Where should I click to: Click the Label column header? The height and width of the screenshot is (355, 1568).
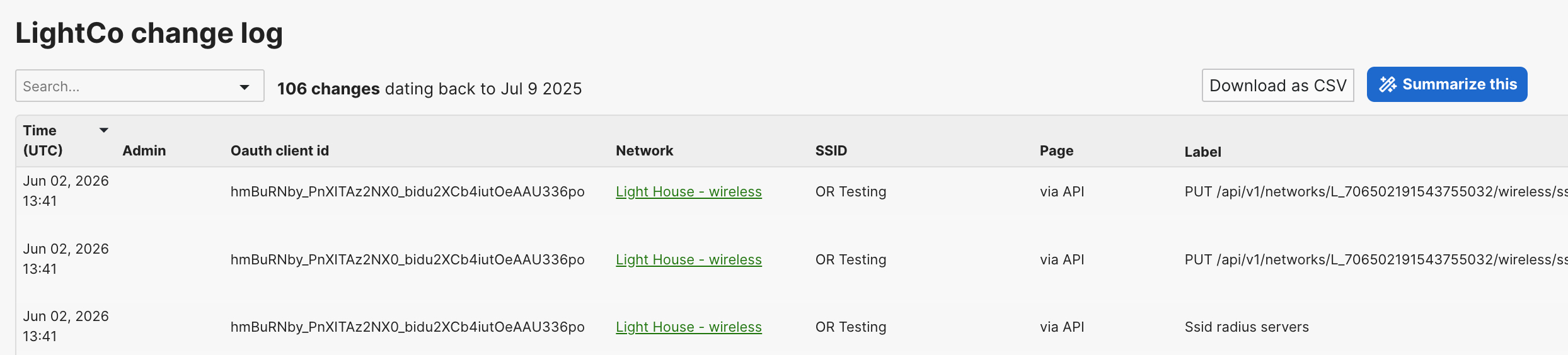point(1202,152)
